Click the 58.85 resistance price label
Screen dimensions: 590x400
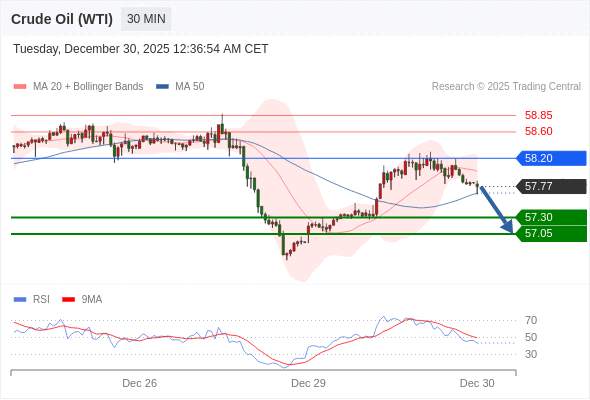(538, 115)
